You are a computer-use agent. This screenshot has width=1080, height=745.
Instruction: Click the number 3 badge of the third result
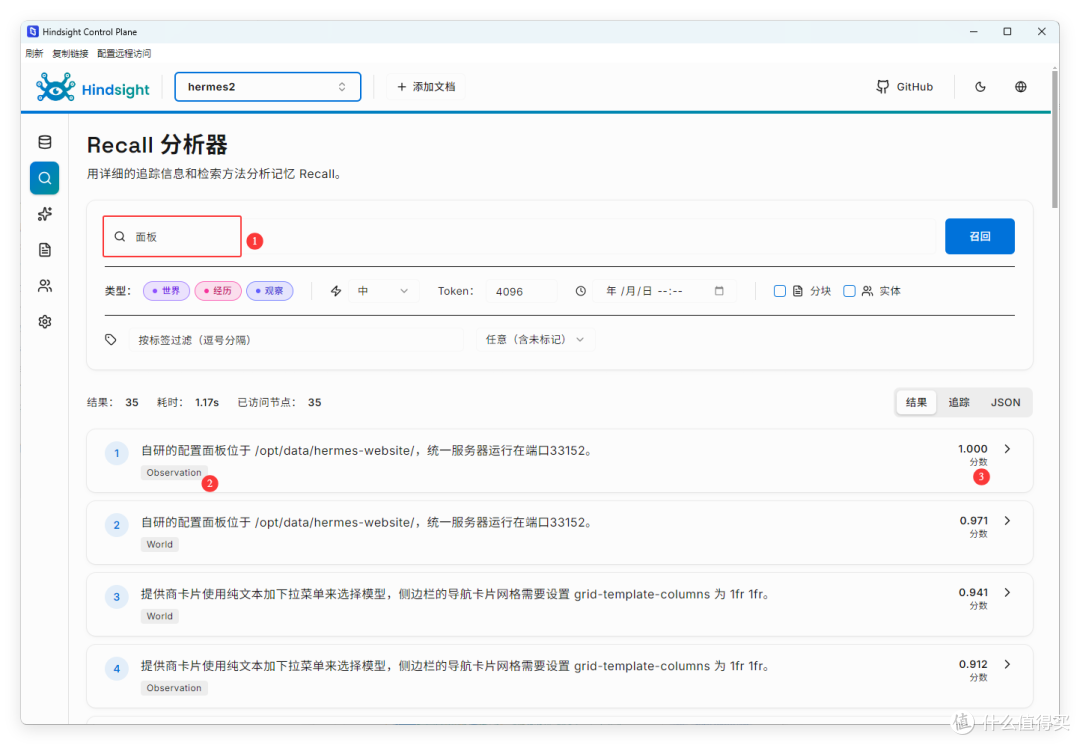[116, 597]
